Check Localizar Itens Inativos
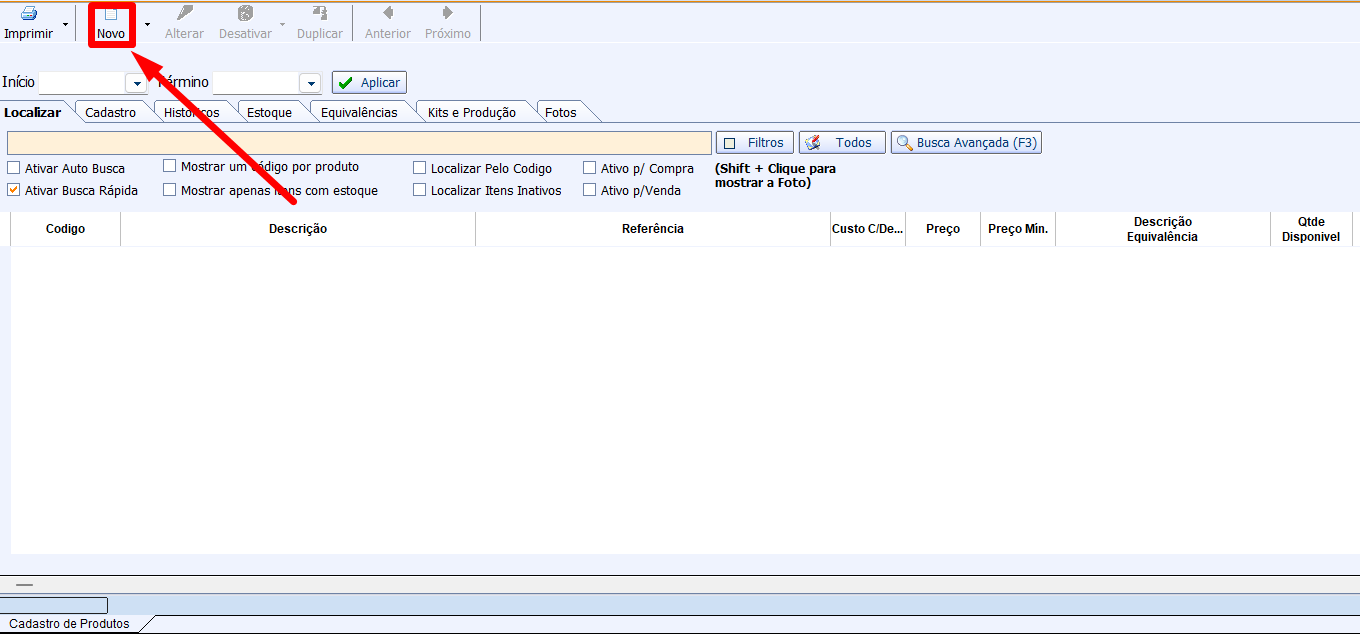1360x634 pixels. pos(420,190)
